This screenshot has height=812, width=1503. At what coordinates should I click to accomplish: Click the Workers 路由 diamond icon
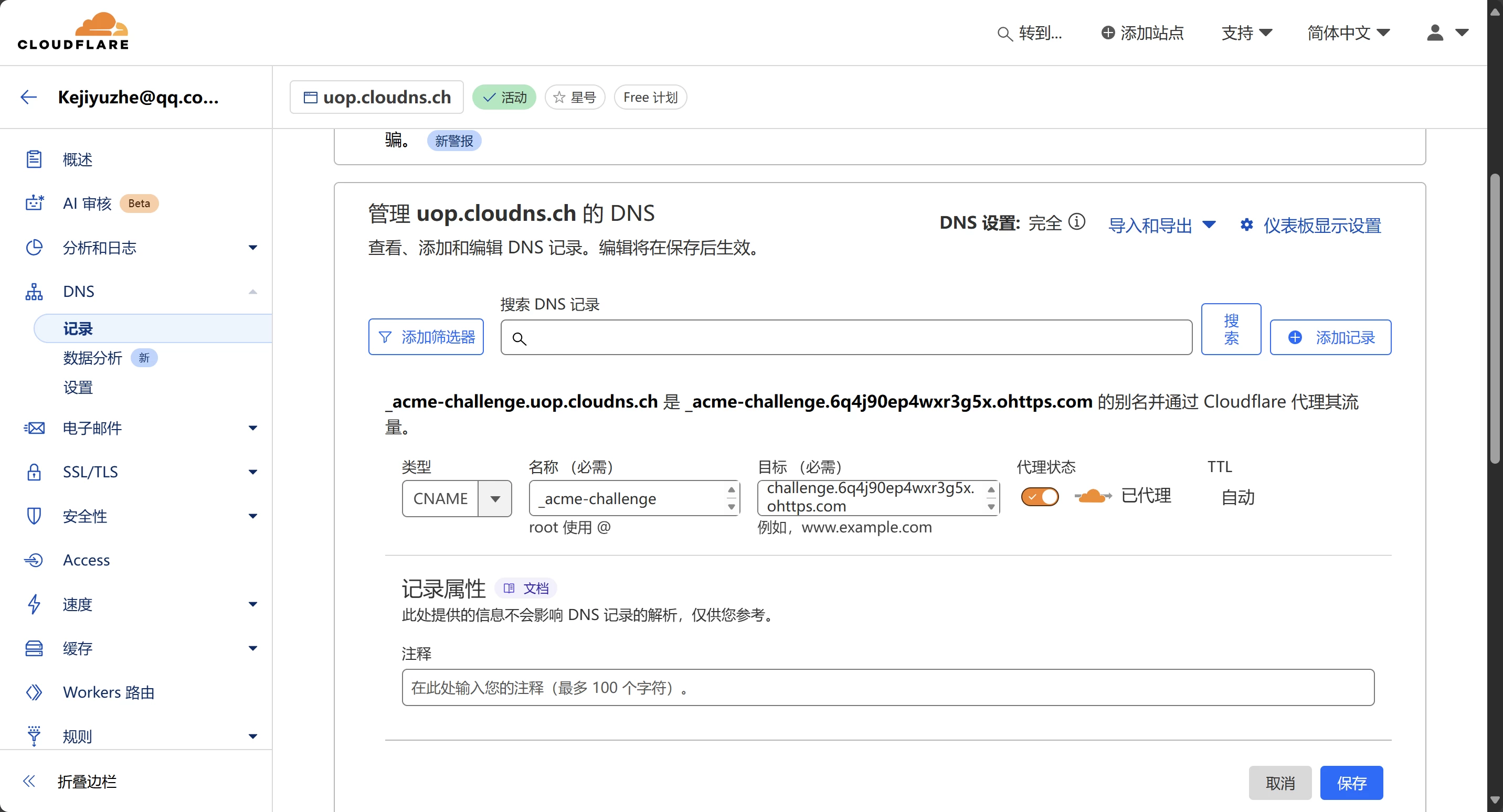pos(34,692)
